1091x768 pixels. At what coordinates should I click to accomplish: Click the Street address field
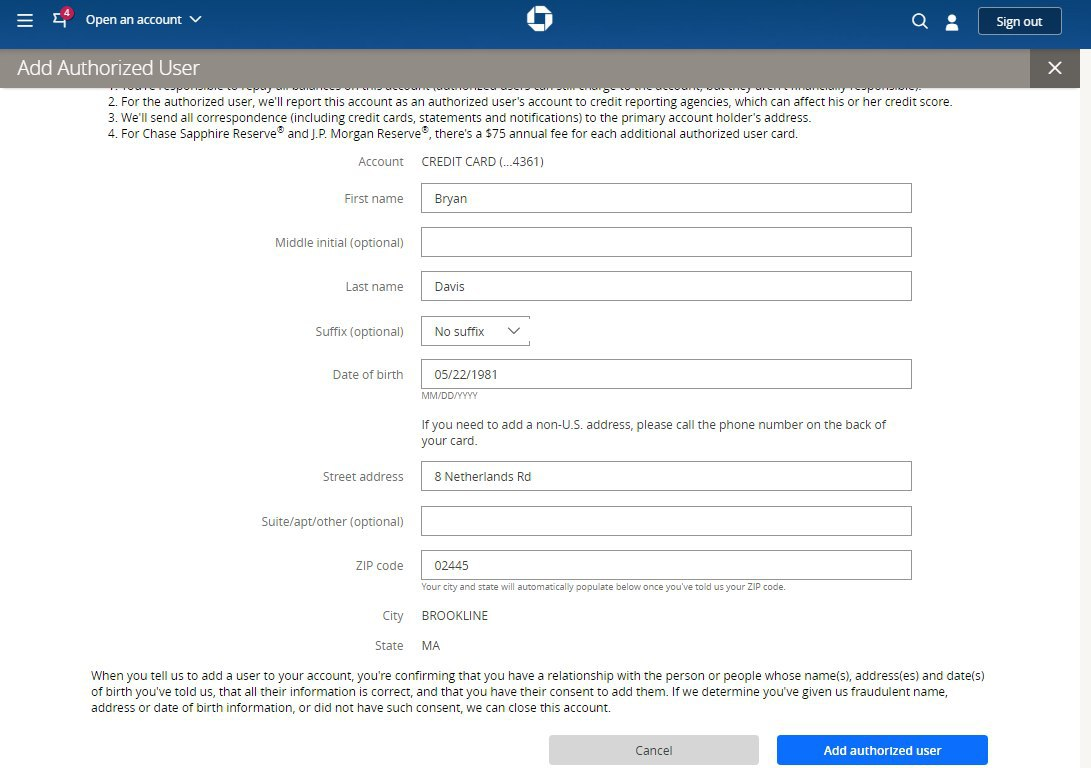(666, 477)
